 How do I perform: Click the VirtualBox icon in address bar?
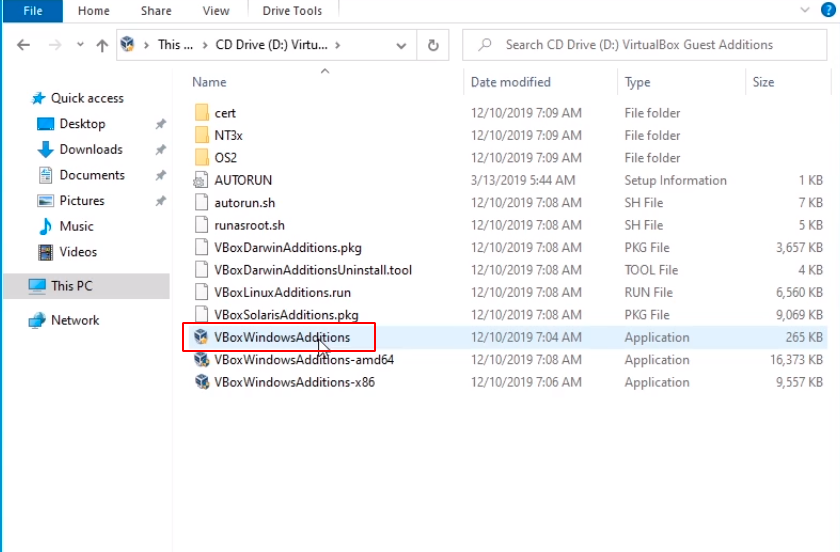tap(128, 44)
